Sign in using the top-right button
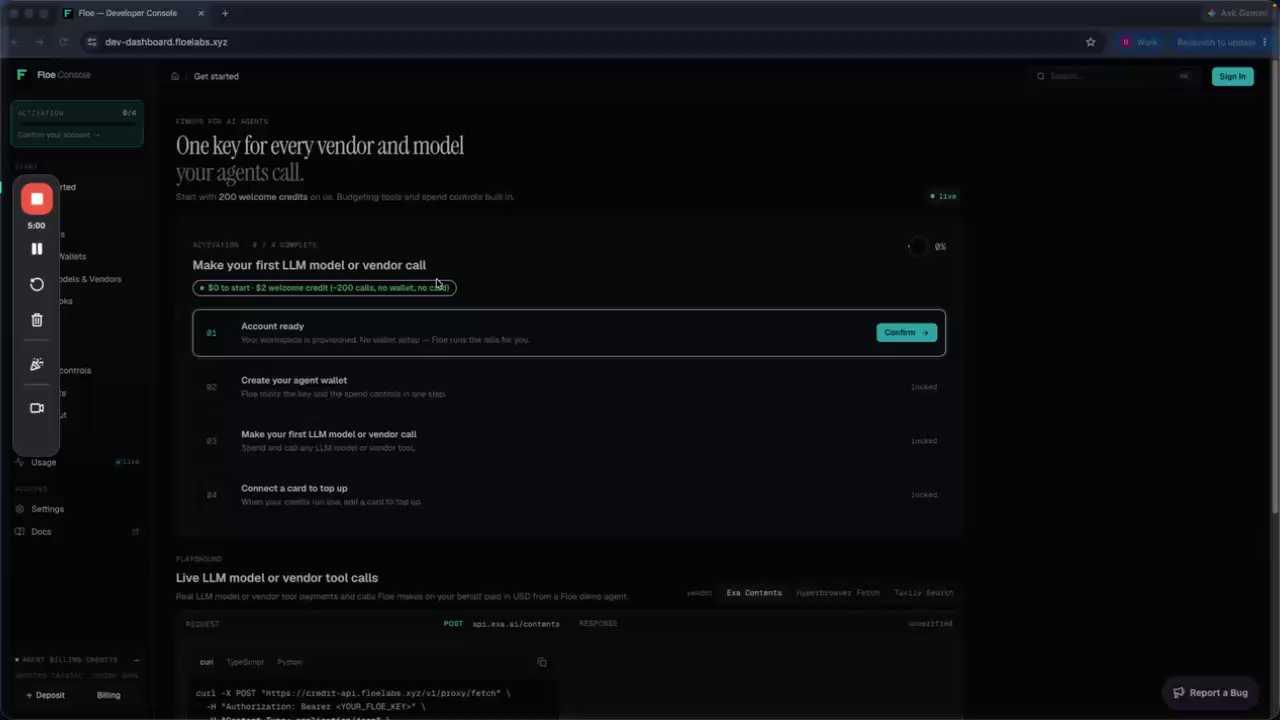 click(x=1232, y=76)
